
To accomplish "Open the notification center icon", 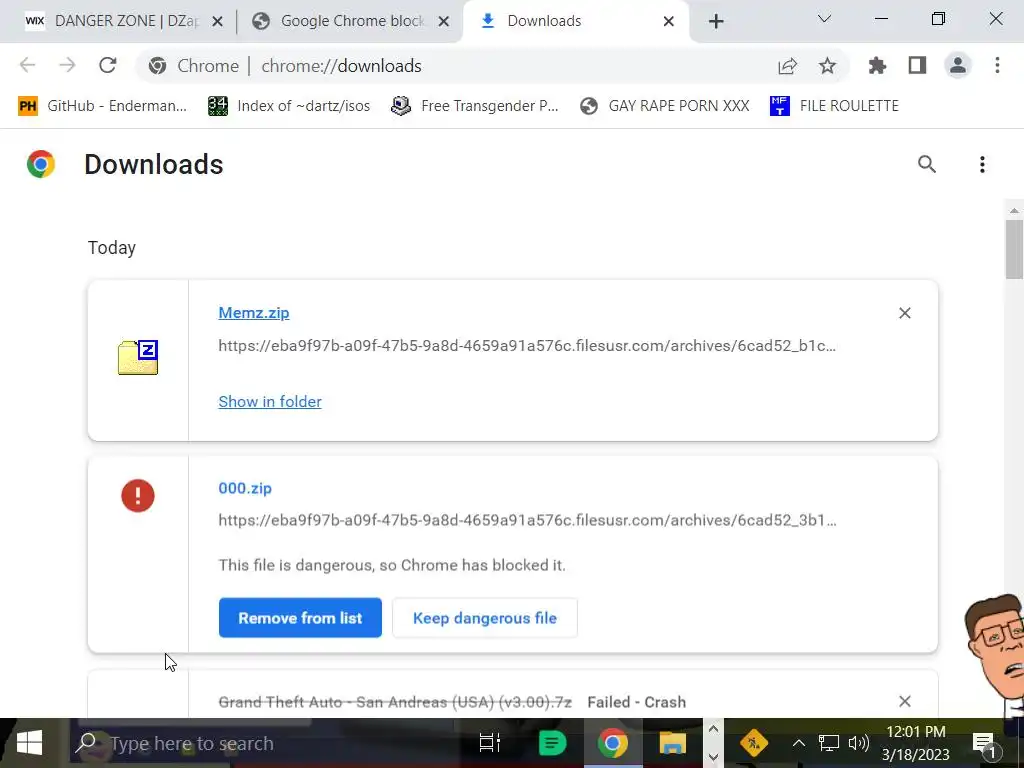I will (984, 743).
